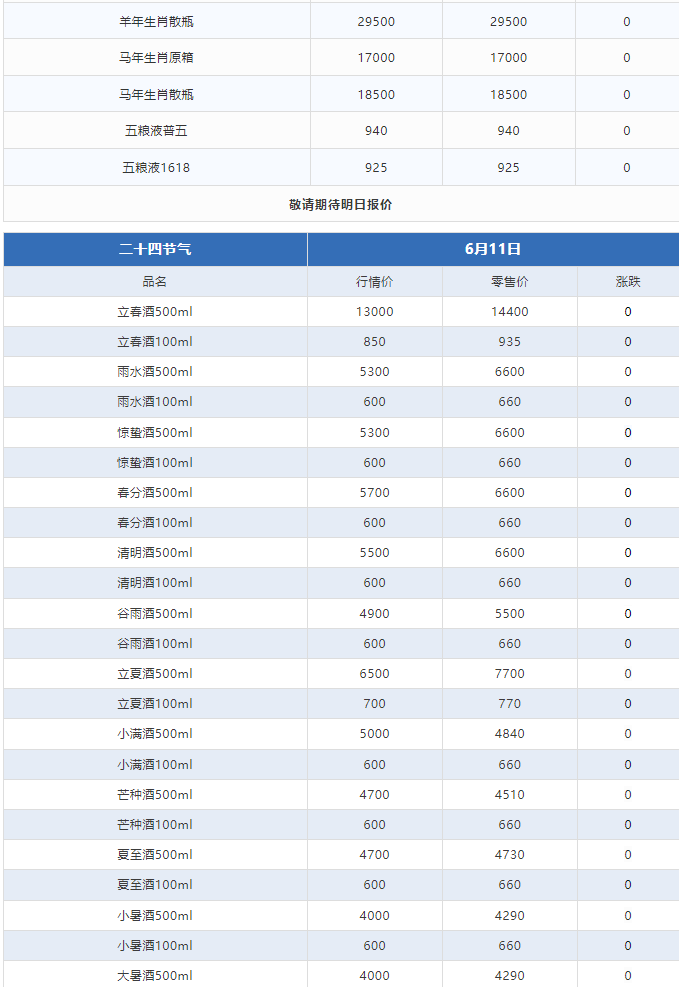Click 谷雨酒500ml retail price 5500
Image resolution: width=679 pixels, height=987 pixels.
(x=510, y=613)
